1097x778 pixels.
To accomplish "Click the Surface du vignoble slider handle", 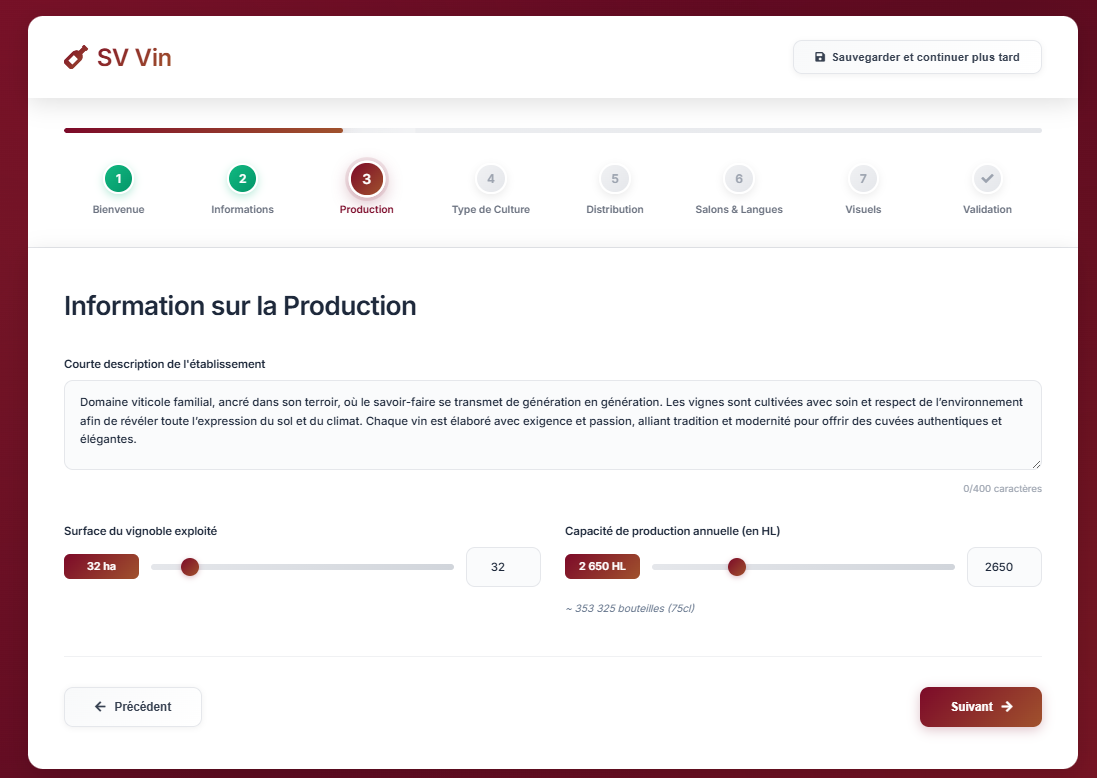I will pyautogui.click(x=190, y=567).
